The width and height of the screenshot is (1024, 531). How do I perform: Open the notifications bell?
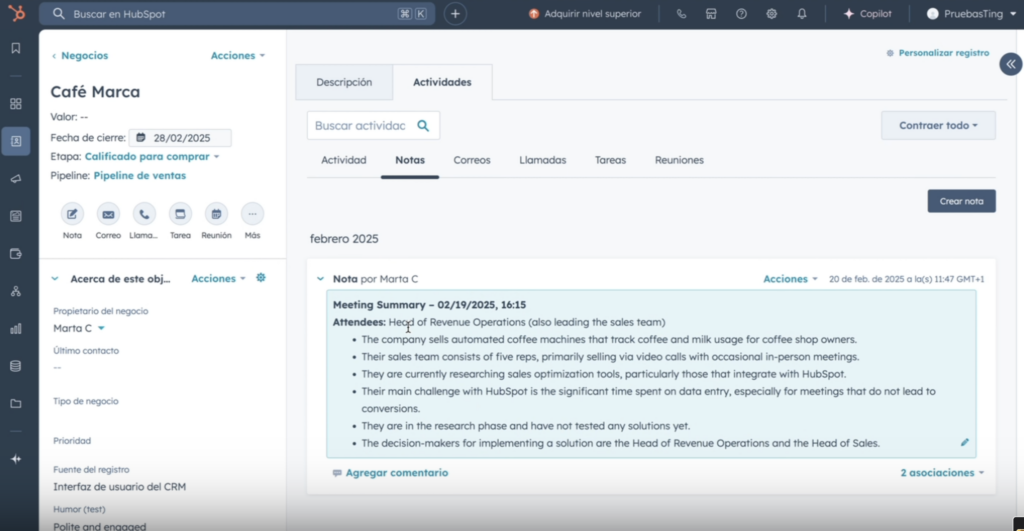(802, 14)
